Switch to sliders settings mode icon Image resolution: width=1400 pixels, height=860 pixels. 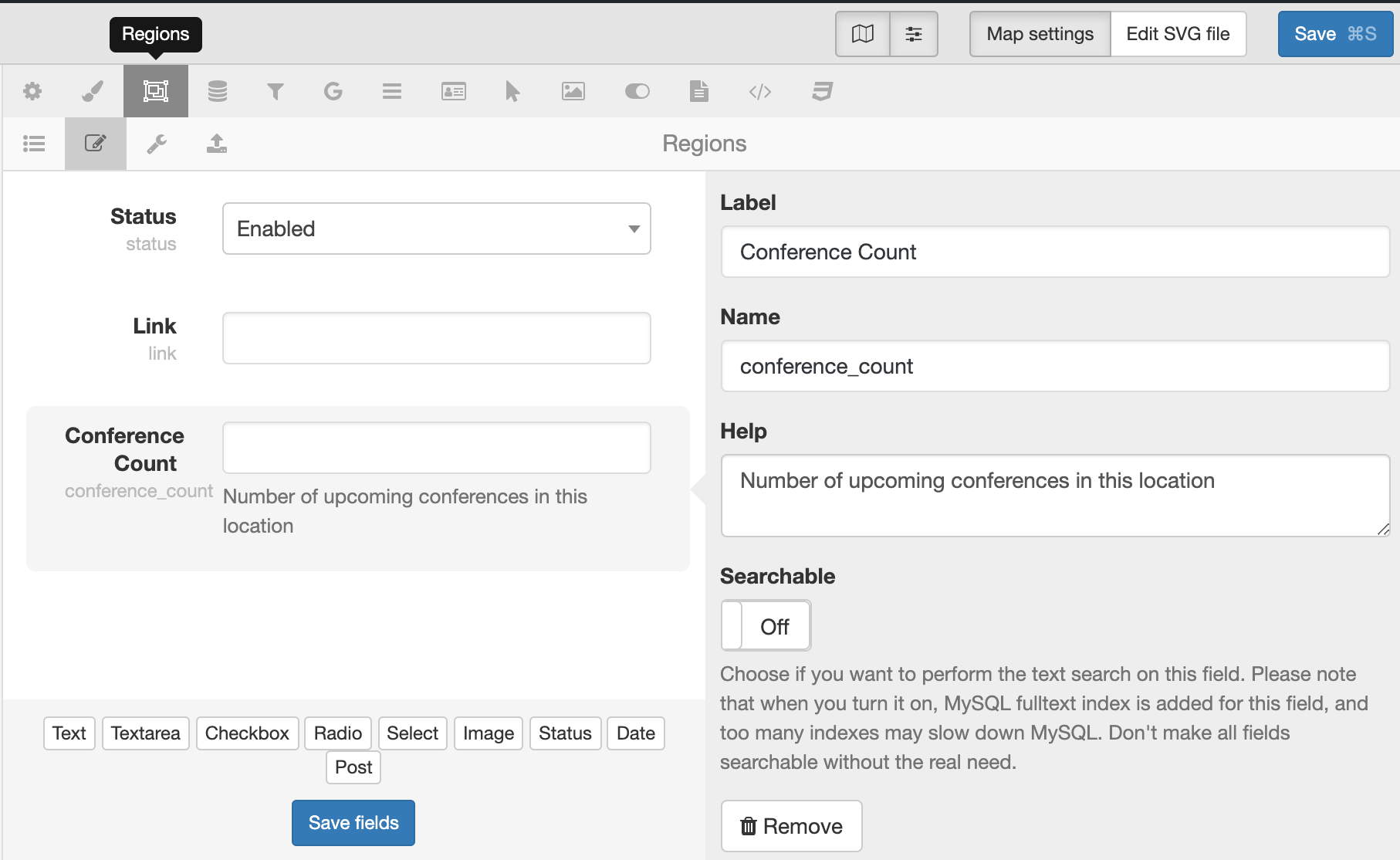click(914, 34)
